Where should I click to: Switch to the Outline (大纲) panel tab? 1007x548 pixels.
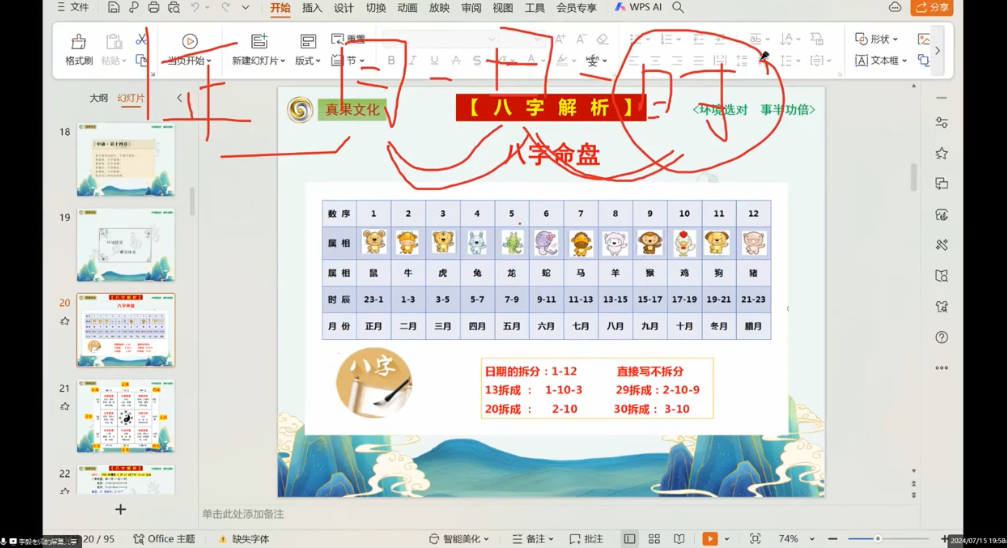(98, 98)
